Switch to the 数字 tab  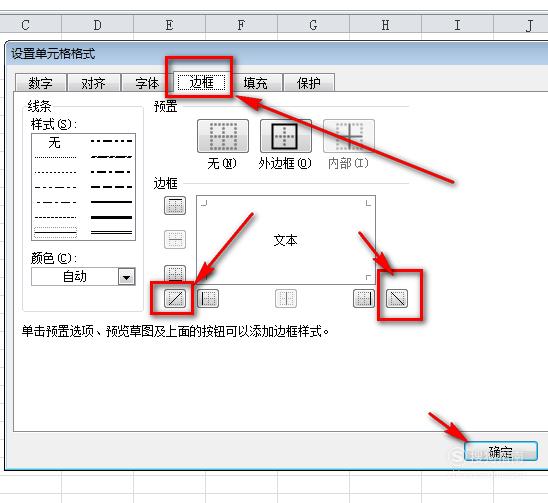point(41,83)
